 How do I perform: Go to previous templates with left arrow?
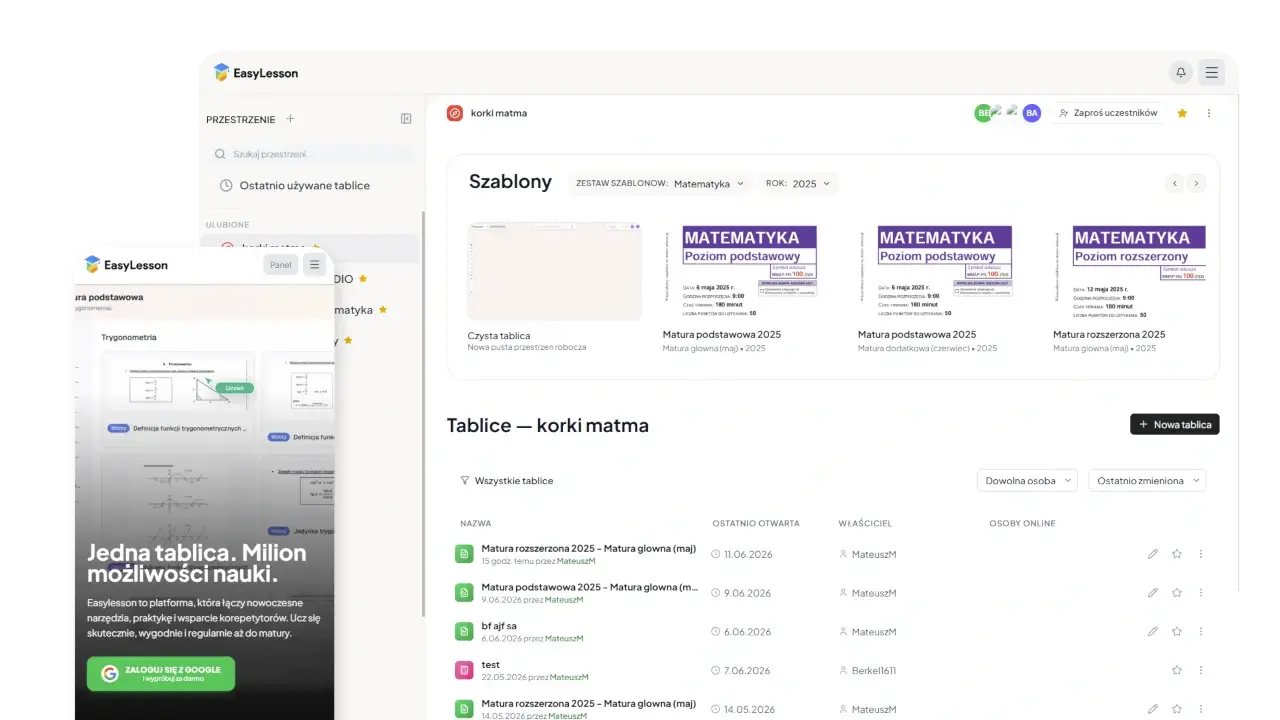(x=1175, y=183)
